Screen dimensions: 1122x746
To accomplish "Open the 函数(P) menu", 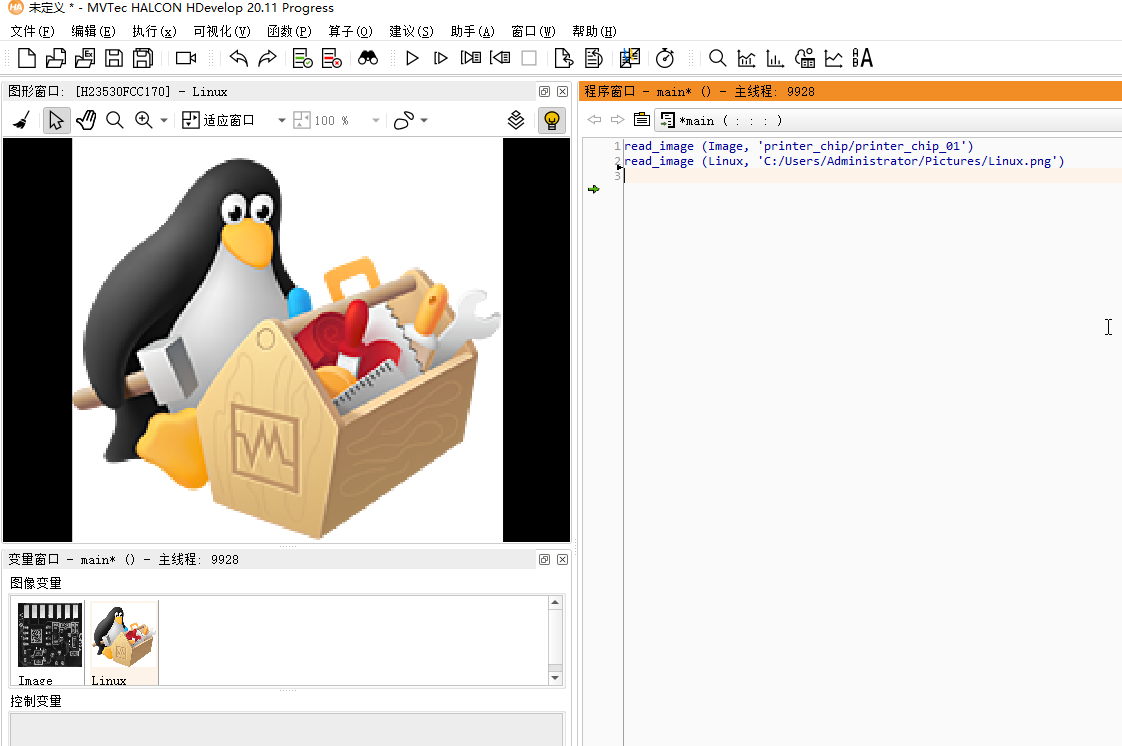I will coord(289,31).
